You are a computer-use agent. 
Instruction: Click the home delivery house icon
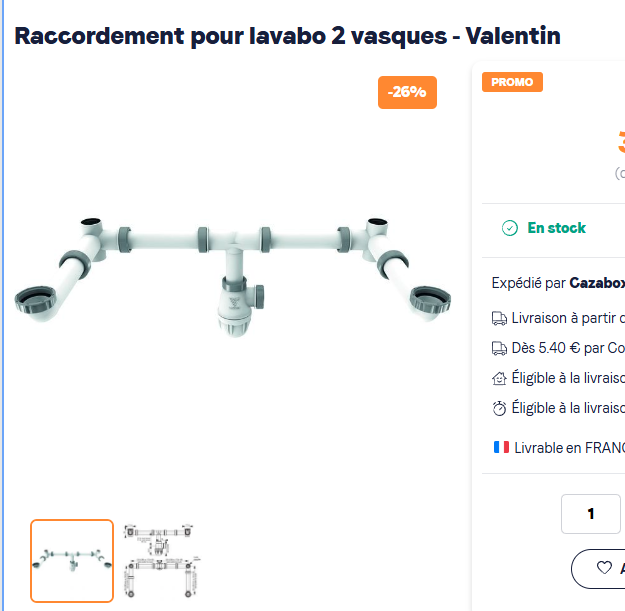pyautogui.click(x=499, y=378)
